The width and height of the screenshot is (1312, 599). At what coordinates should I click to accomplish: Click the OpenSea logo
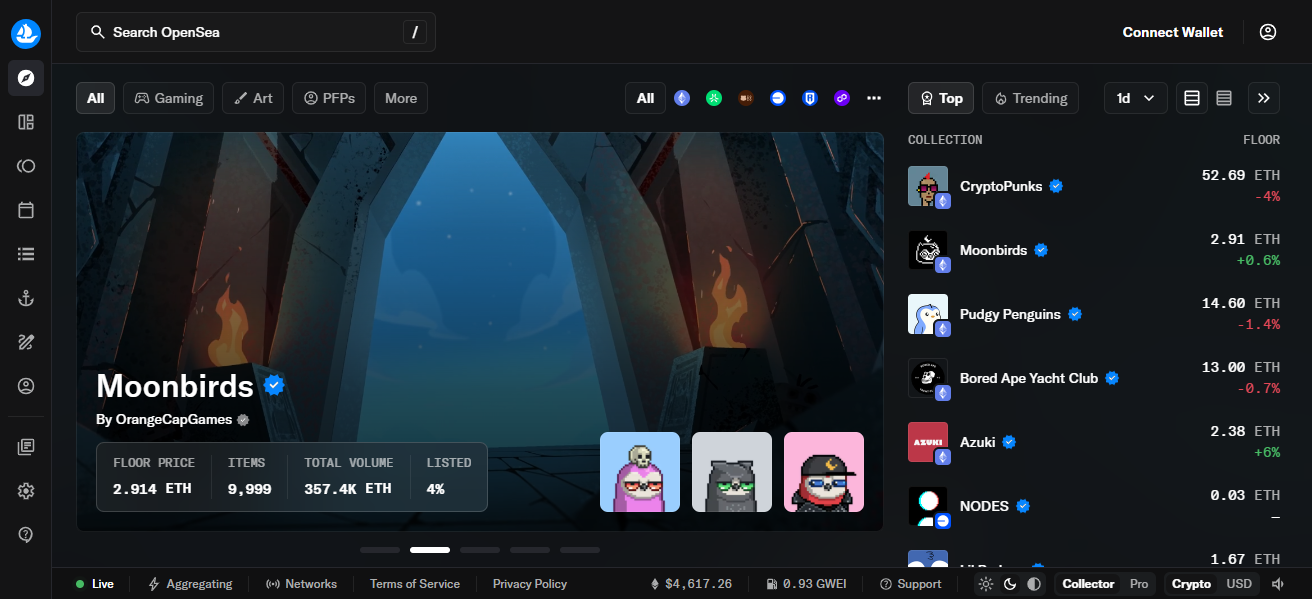26,33
